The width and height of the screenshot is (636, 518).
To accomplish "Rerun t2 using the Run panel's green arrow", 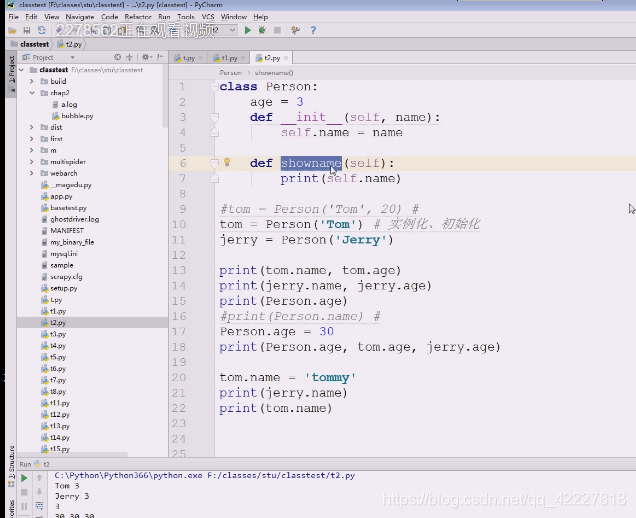I will click(24, 478).
